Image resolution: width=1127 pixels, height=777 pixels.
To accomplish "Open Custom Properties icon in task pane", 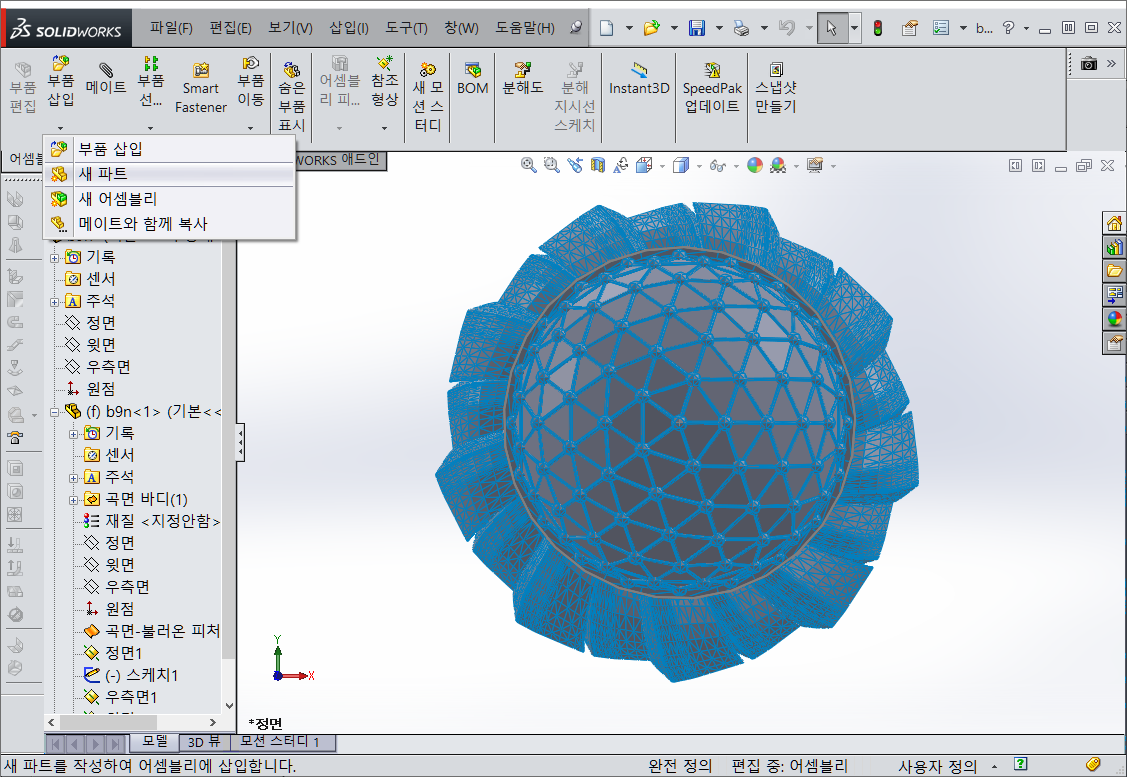I will pyautogui.click(x=1114, y=342).
